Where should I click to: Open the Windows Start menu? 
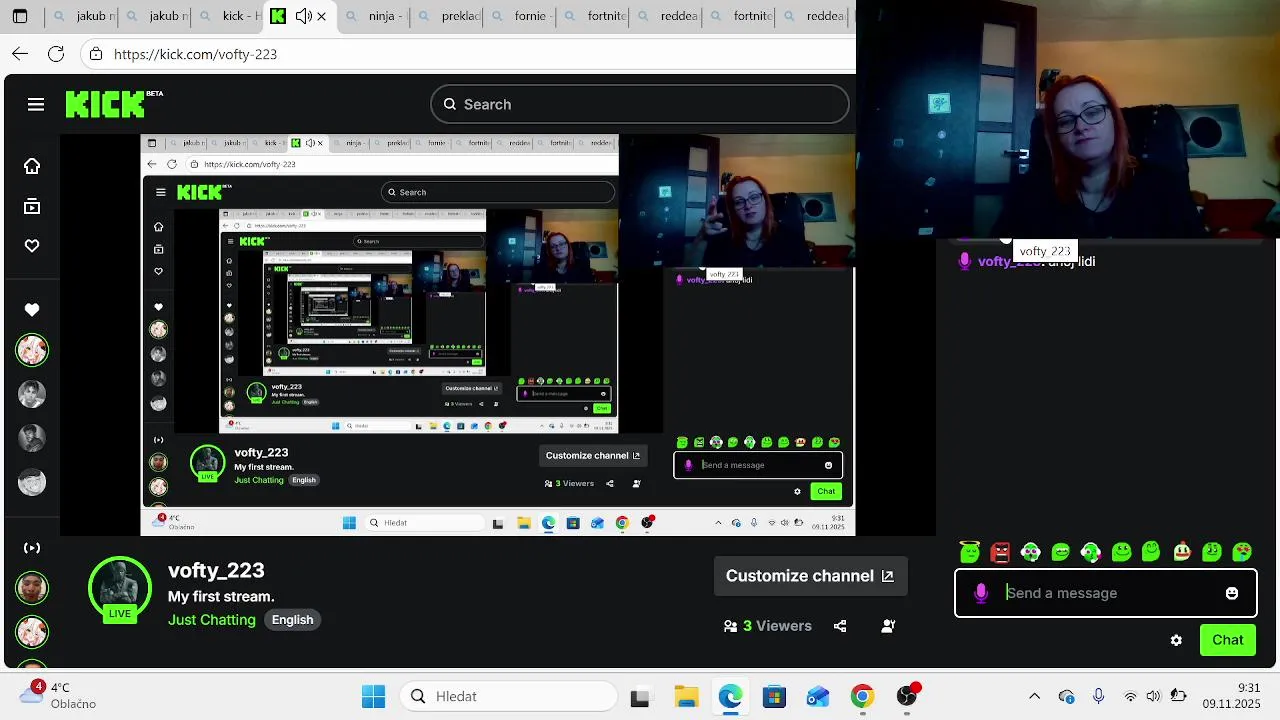[373, 696]
